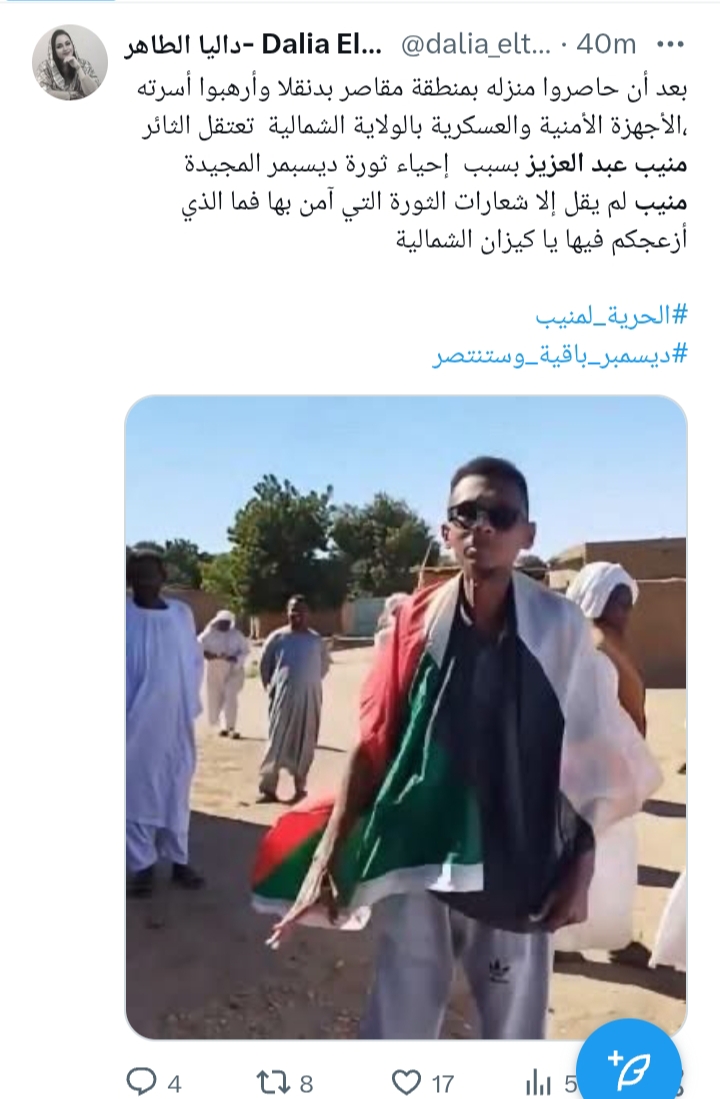Click the Dalia El... display name
The image size is (720, 1099).
tap(322, 45)
